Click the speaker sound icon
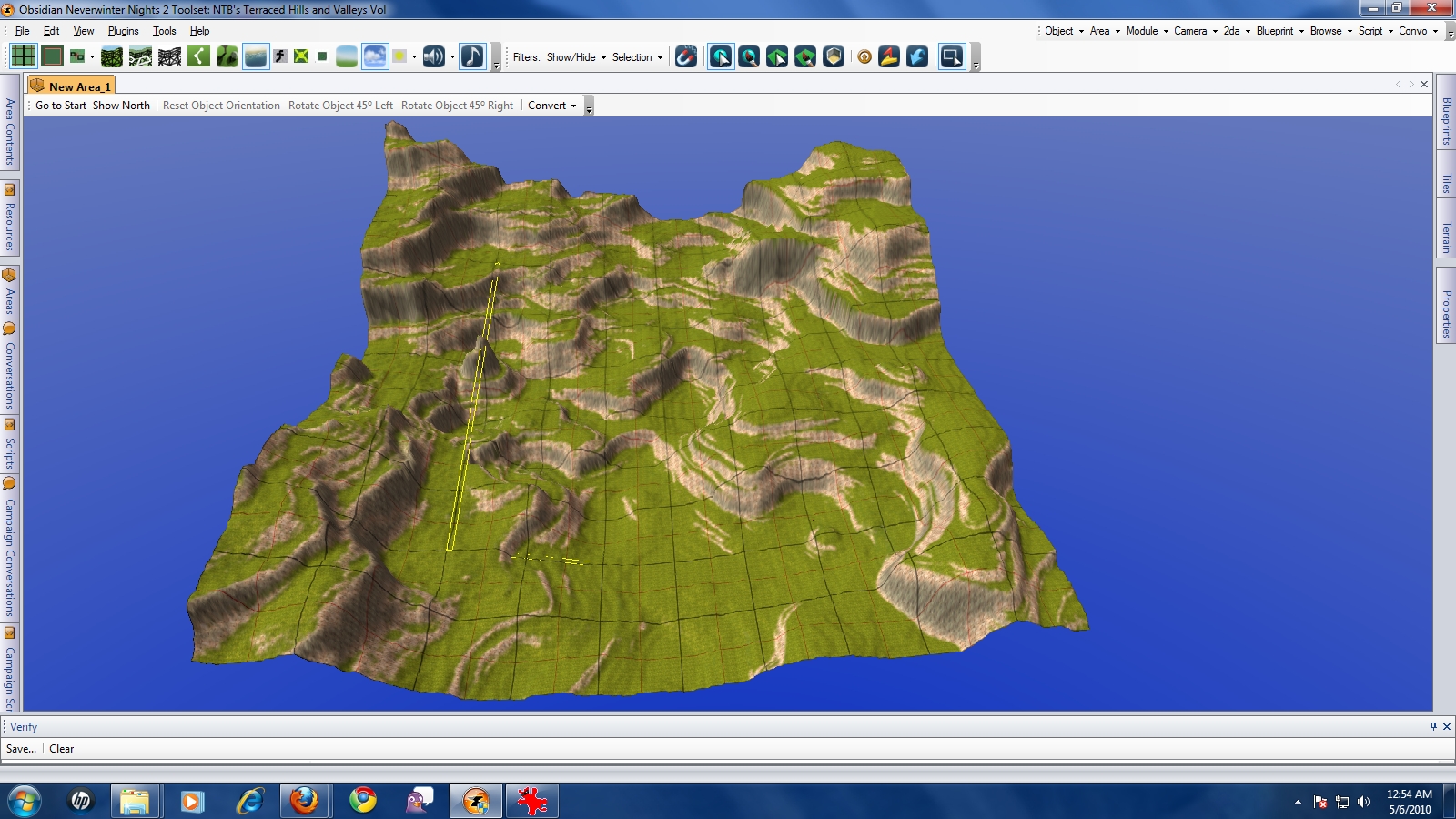The width and height of the screenshot is (1456, 819). 433,56
